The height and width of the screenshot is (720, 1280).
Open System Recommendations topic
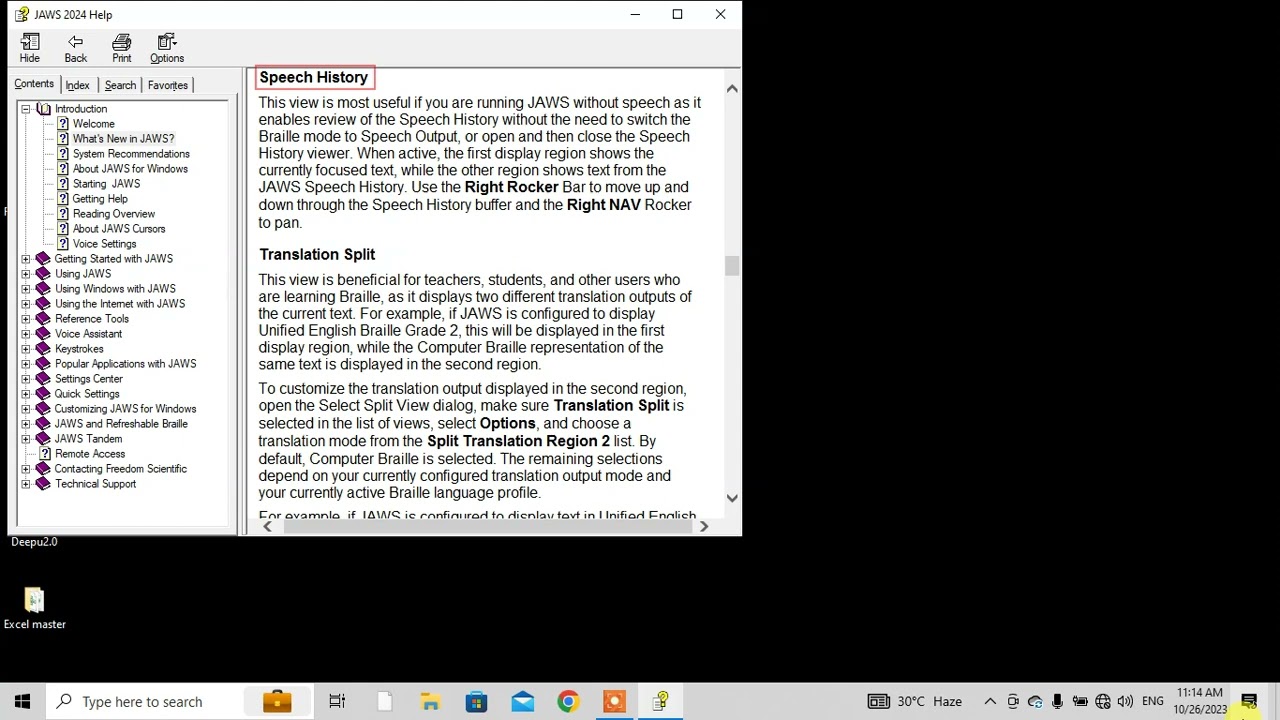[x=131, y=154]
